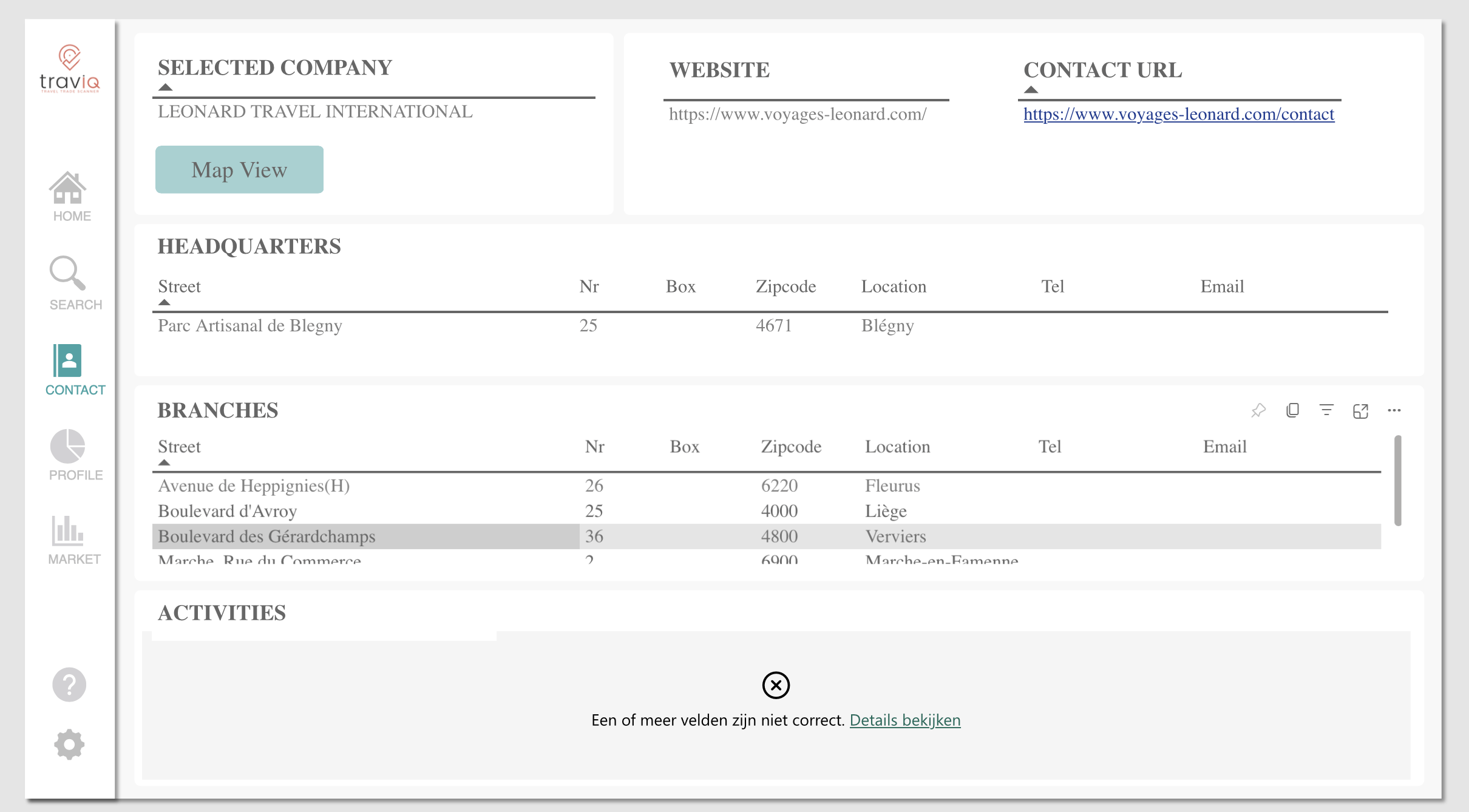Open the Market bar chart icon
1469x812 pixels.
click(67, 530)
